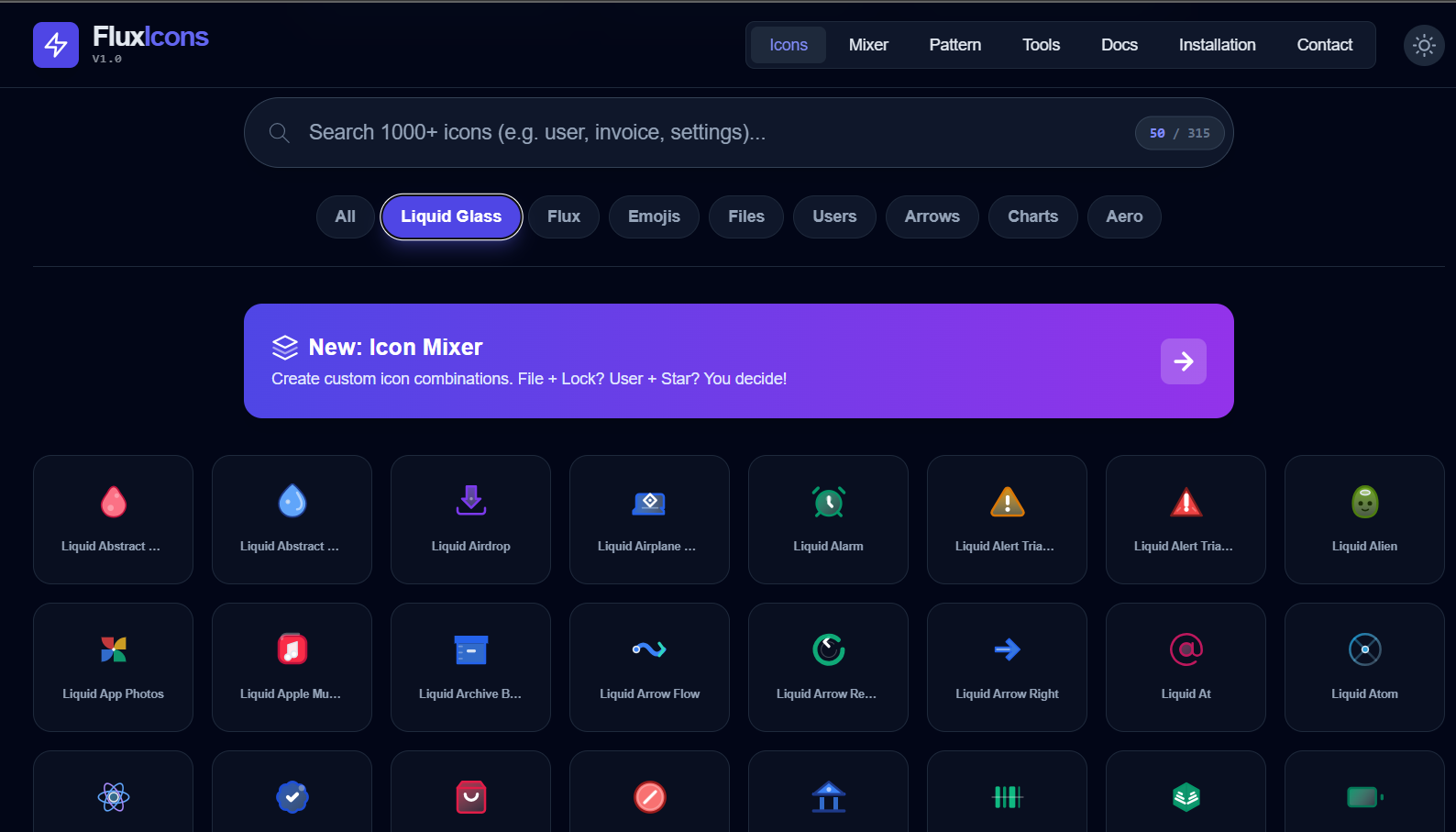
Task: Select the Liquid Airplane icon card
Action: 649,519
